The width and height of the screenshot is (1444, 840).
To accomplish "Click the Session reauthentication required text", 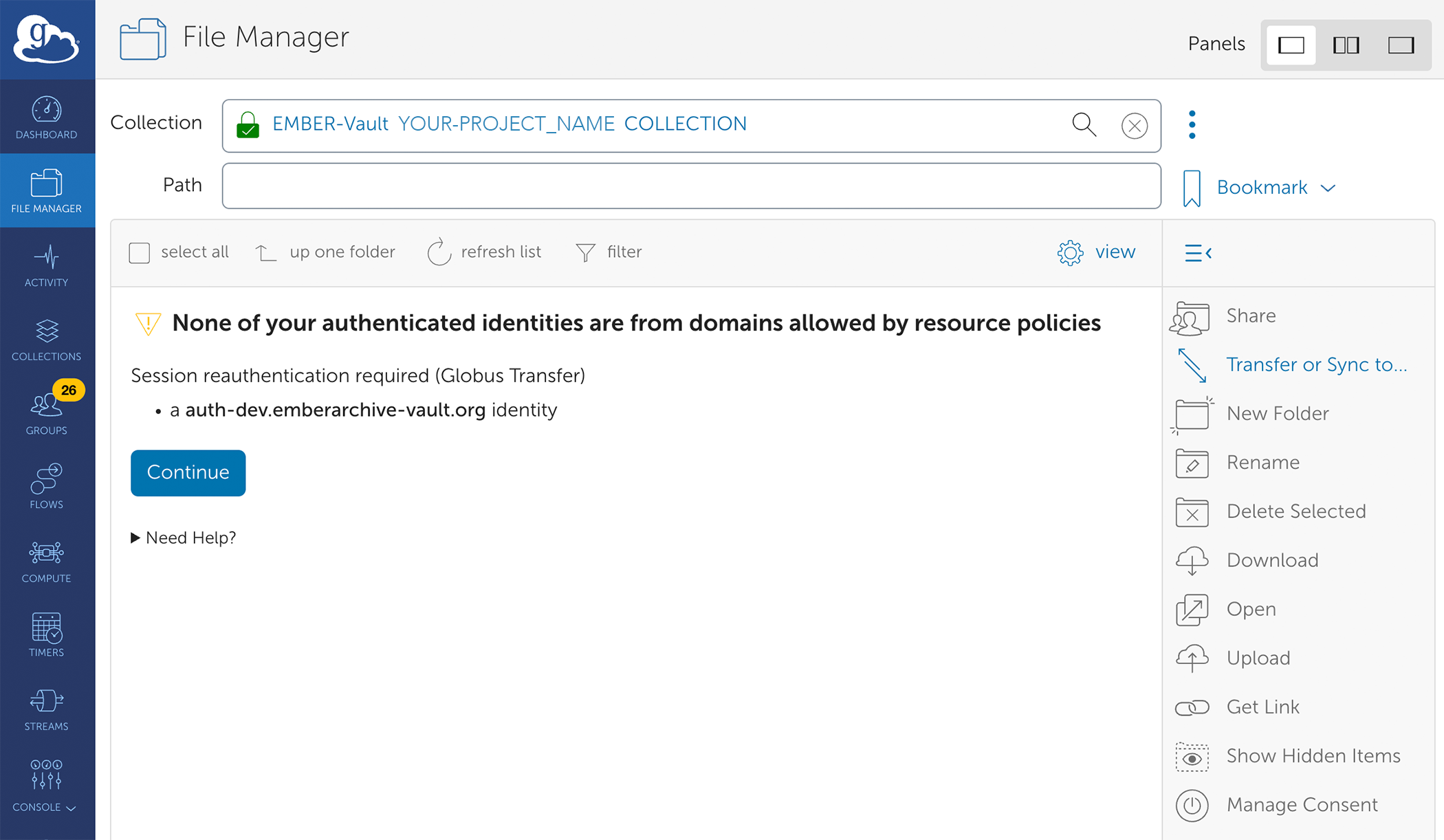I will (358, 375).
